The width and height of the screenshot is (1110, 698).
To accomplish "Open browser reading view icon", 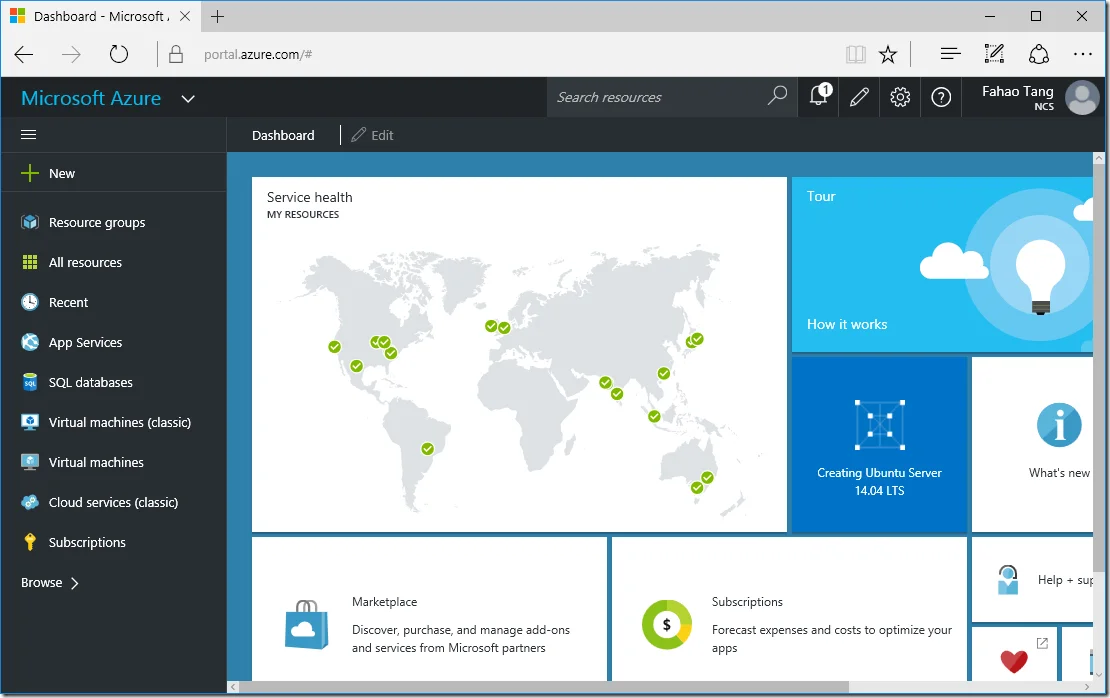I will tap(856, 55).
